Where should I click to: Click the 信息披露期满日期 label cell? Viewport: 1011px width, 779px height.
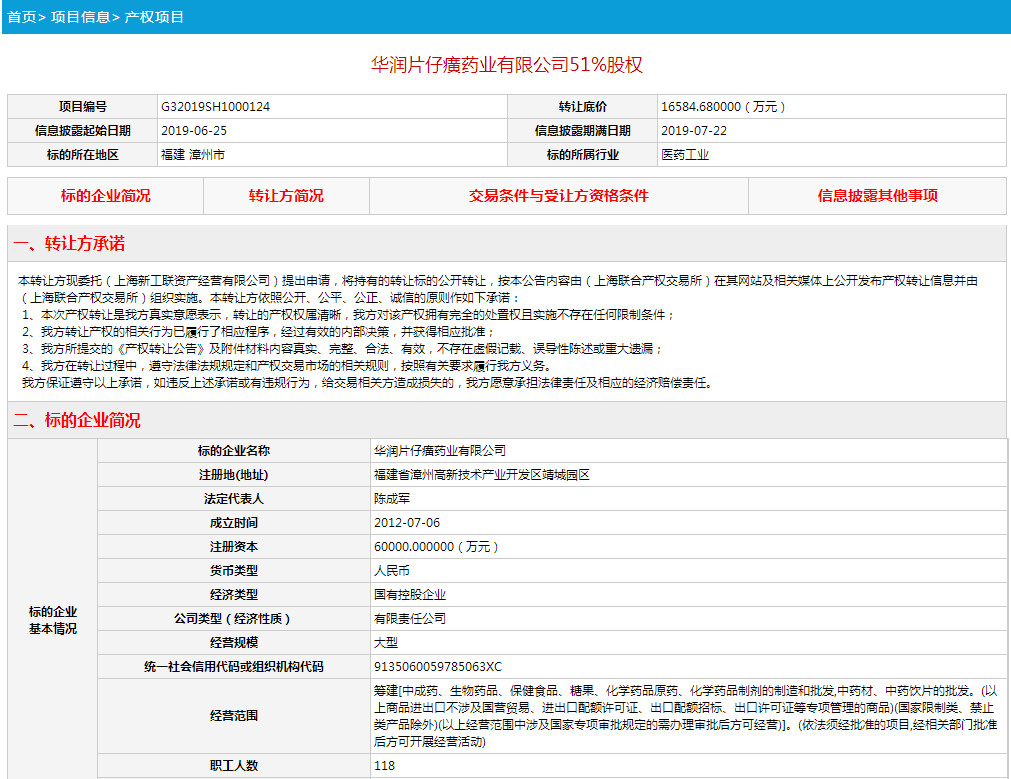coord(582,131)
